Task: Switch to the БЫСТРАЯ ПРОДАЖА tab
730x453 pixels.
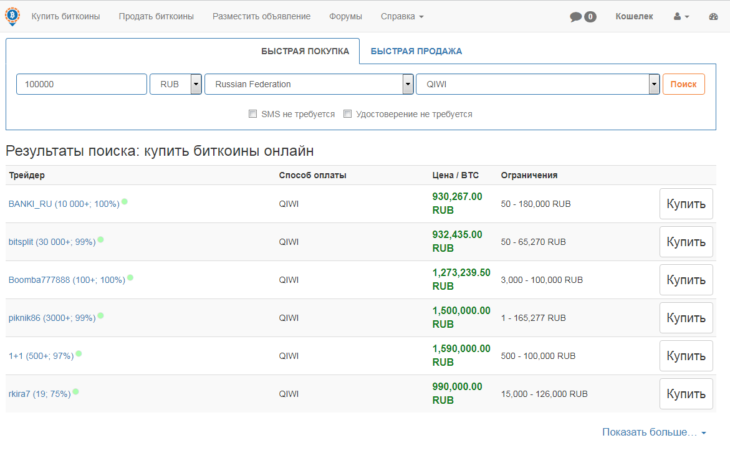Action: tap(416, 51)
